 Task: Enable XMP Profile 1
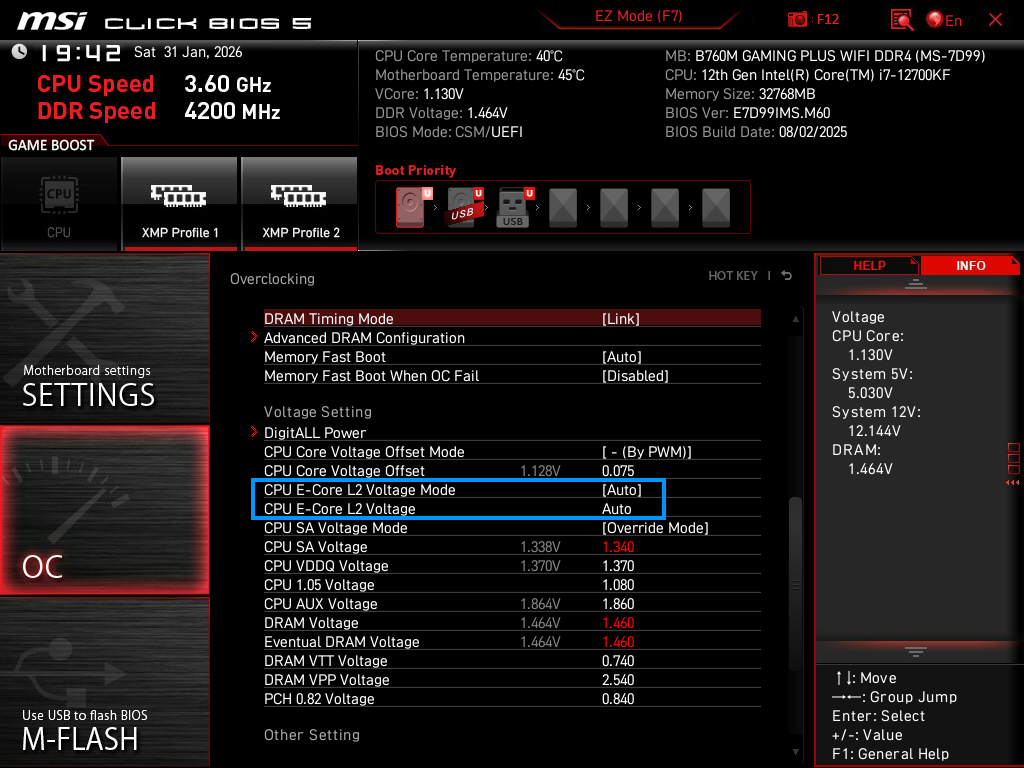(180, 204)
